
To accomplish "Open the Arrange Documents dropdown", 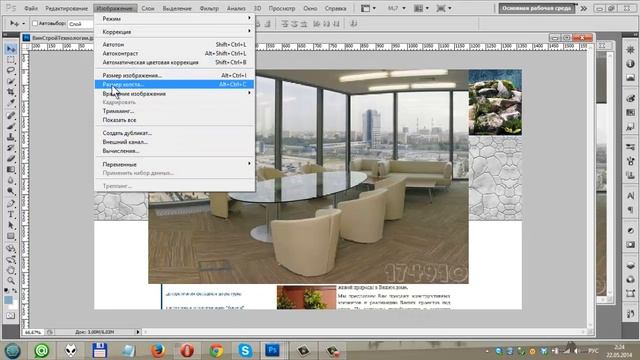I will pos(422,8).
